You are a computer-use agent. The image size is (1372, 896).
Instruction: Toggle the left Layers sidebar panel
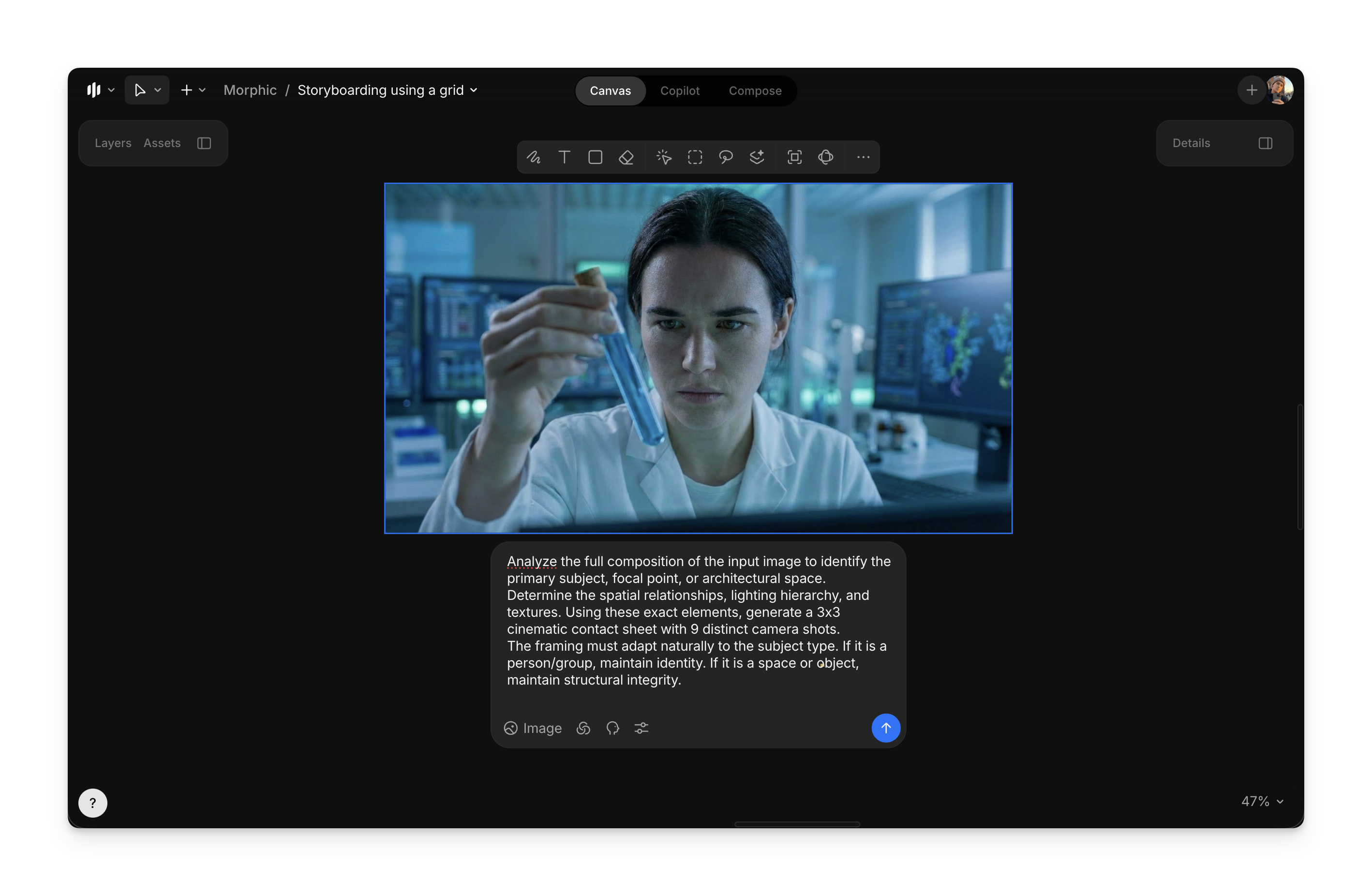tap(204, 143)
